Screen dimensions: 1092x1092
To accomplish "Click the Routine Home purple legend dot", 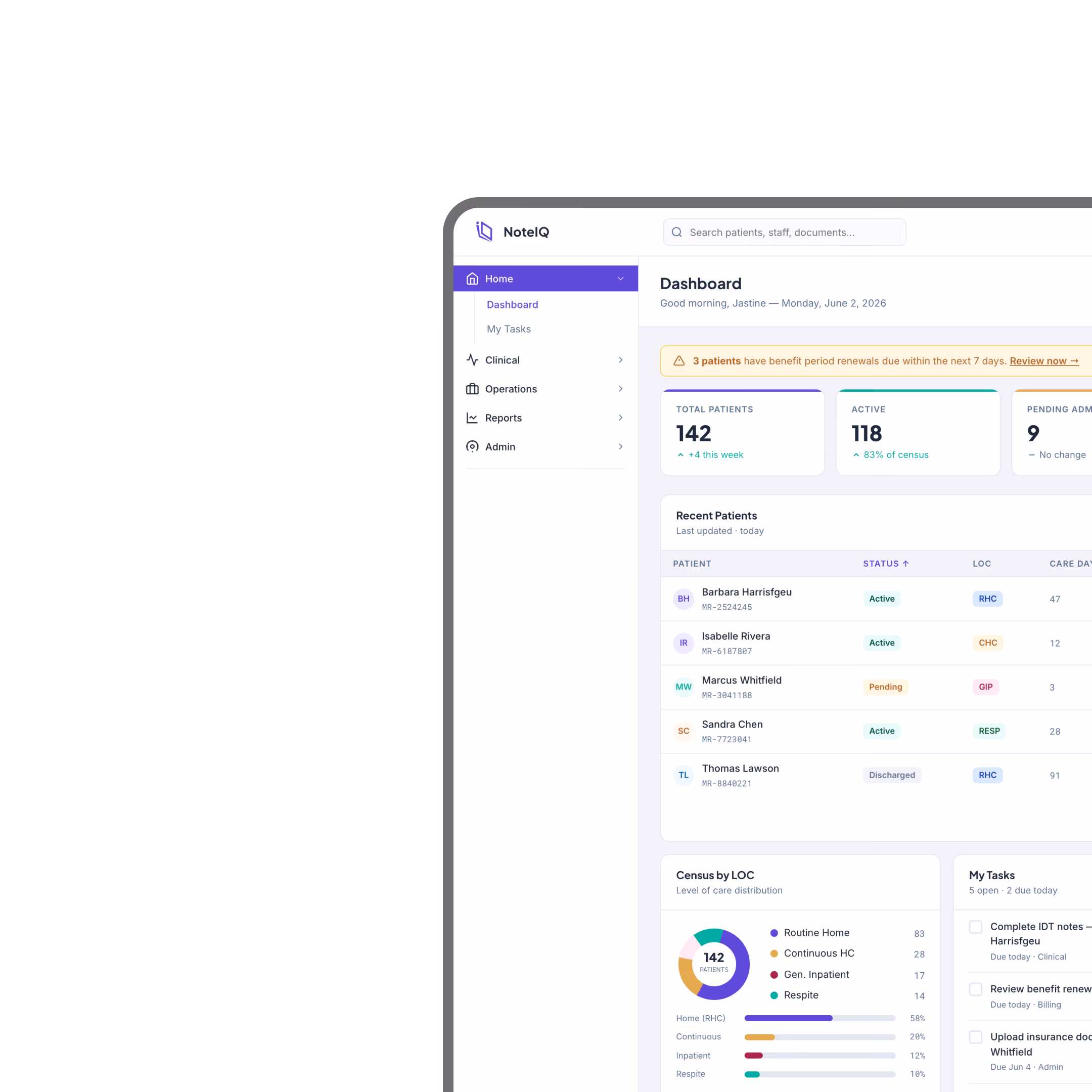I will [x=775, y=933].
